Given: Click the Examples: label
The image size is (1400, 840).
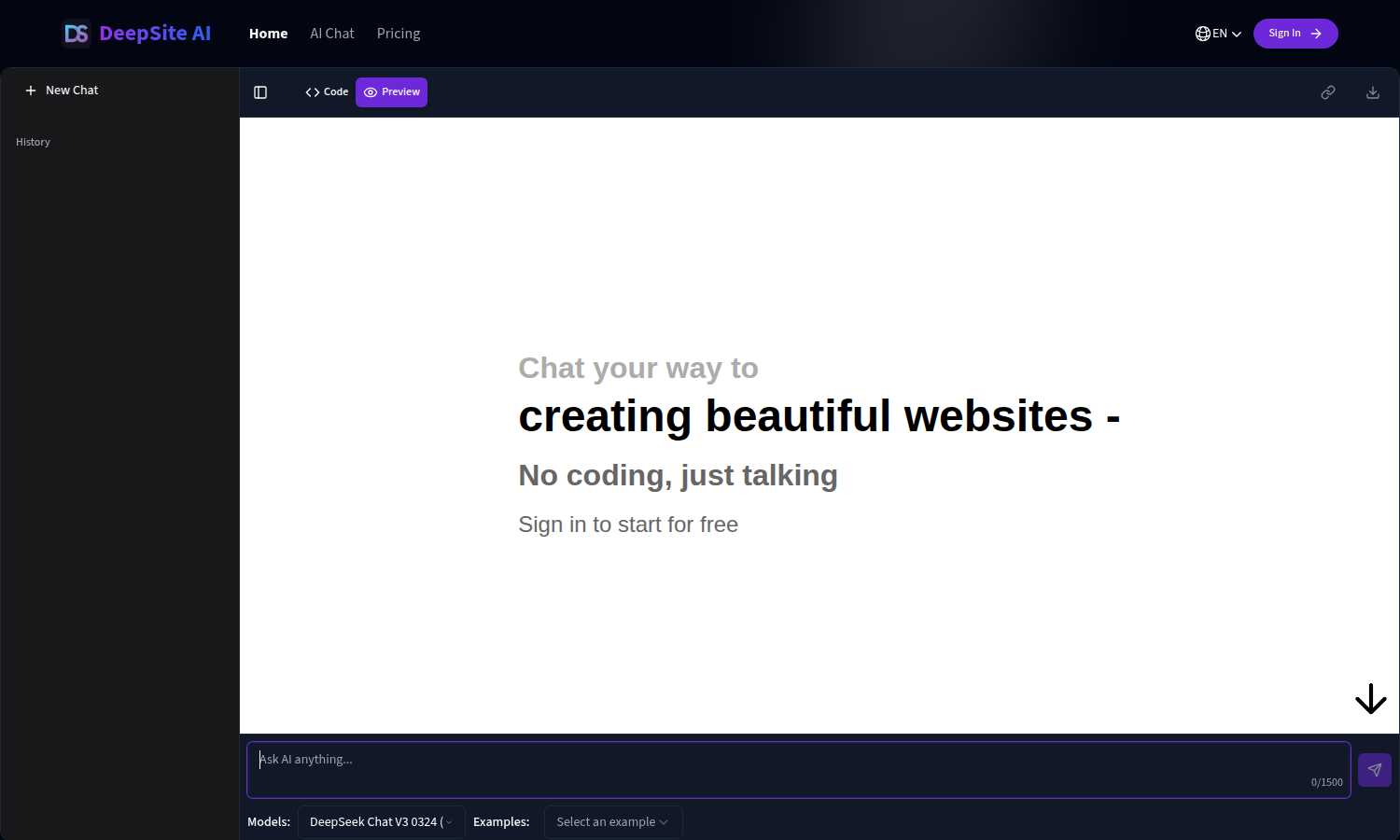Looking at the screenshot, I should (501, 822).
